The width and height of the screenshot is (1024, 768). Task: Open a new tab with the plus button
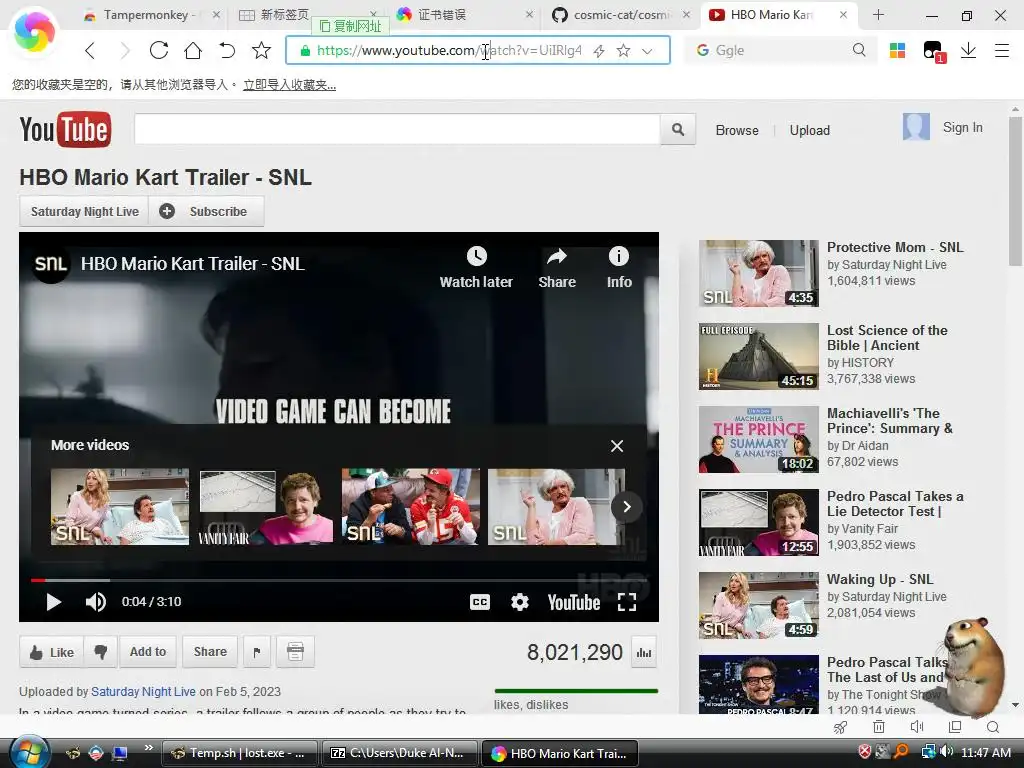point(878,14)
